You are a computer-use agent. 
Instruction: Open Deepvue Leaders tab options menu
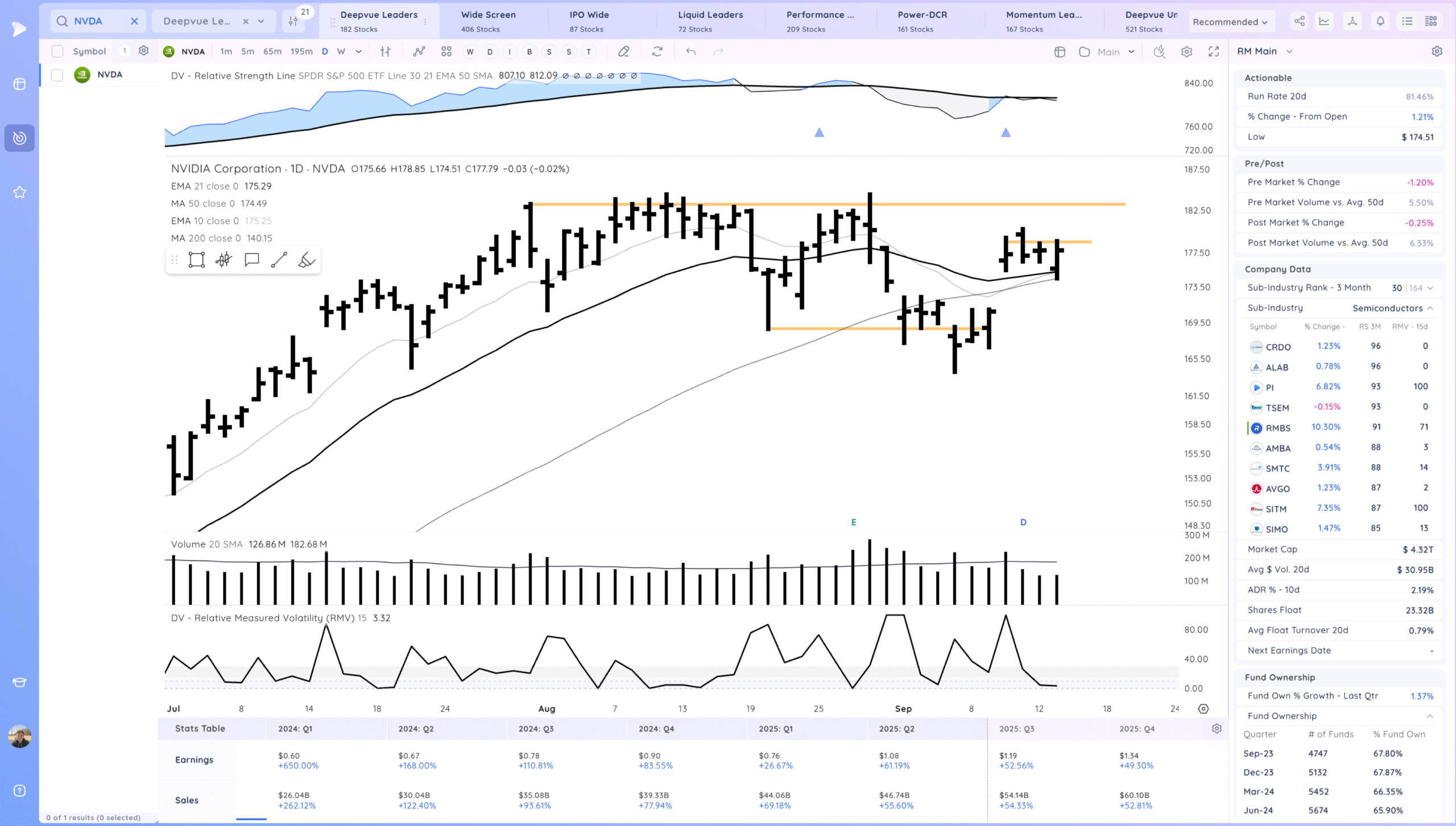425,22
